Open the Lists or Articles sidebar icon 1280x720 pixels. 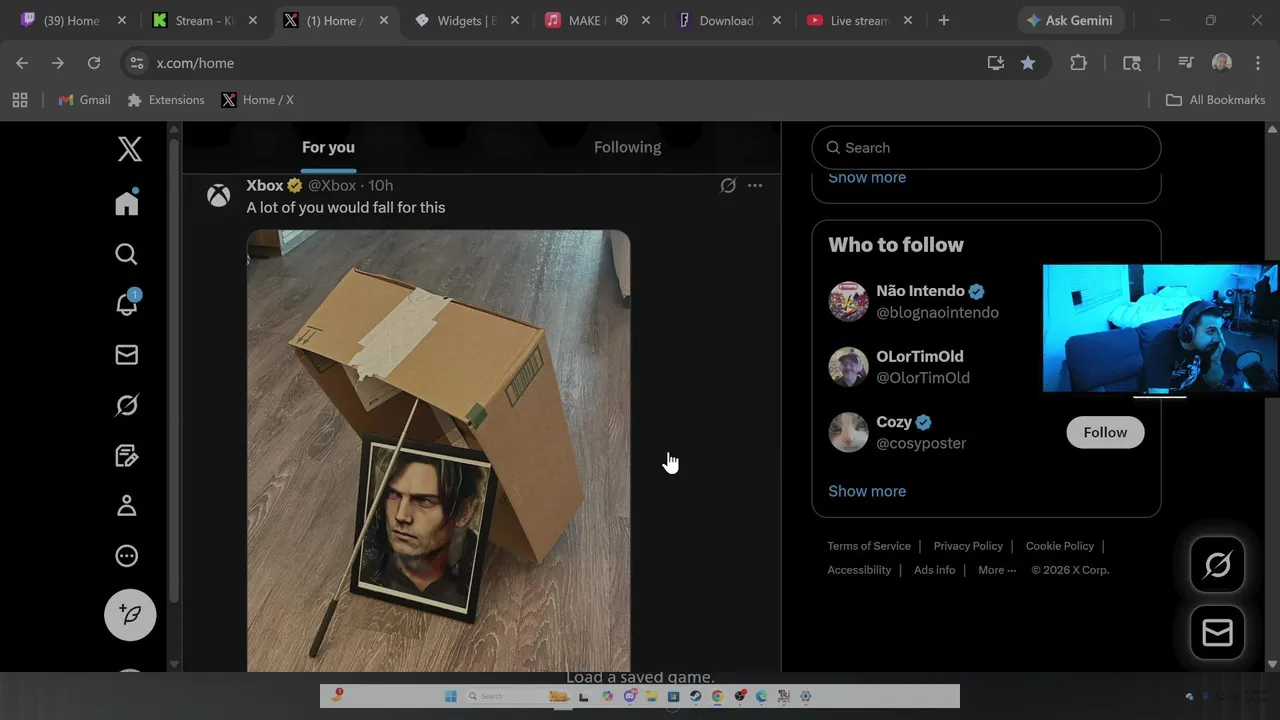point(127,456)
